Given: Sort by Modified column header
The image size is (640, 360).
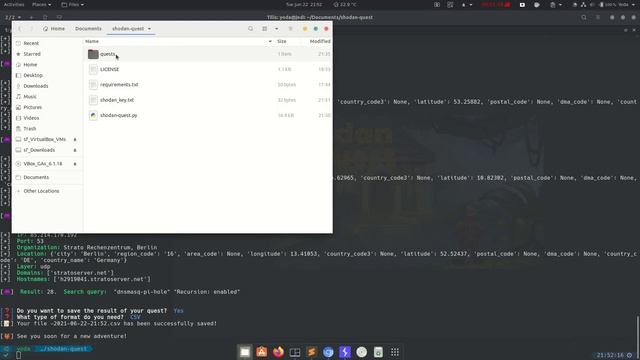Looking at the screenshot, I should (x=320, y=41).
